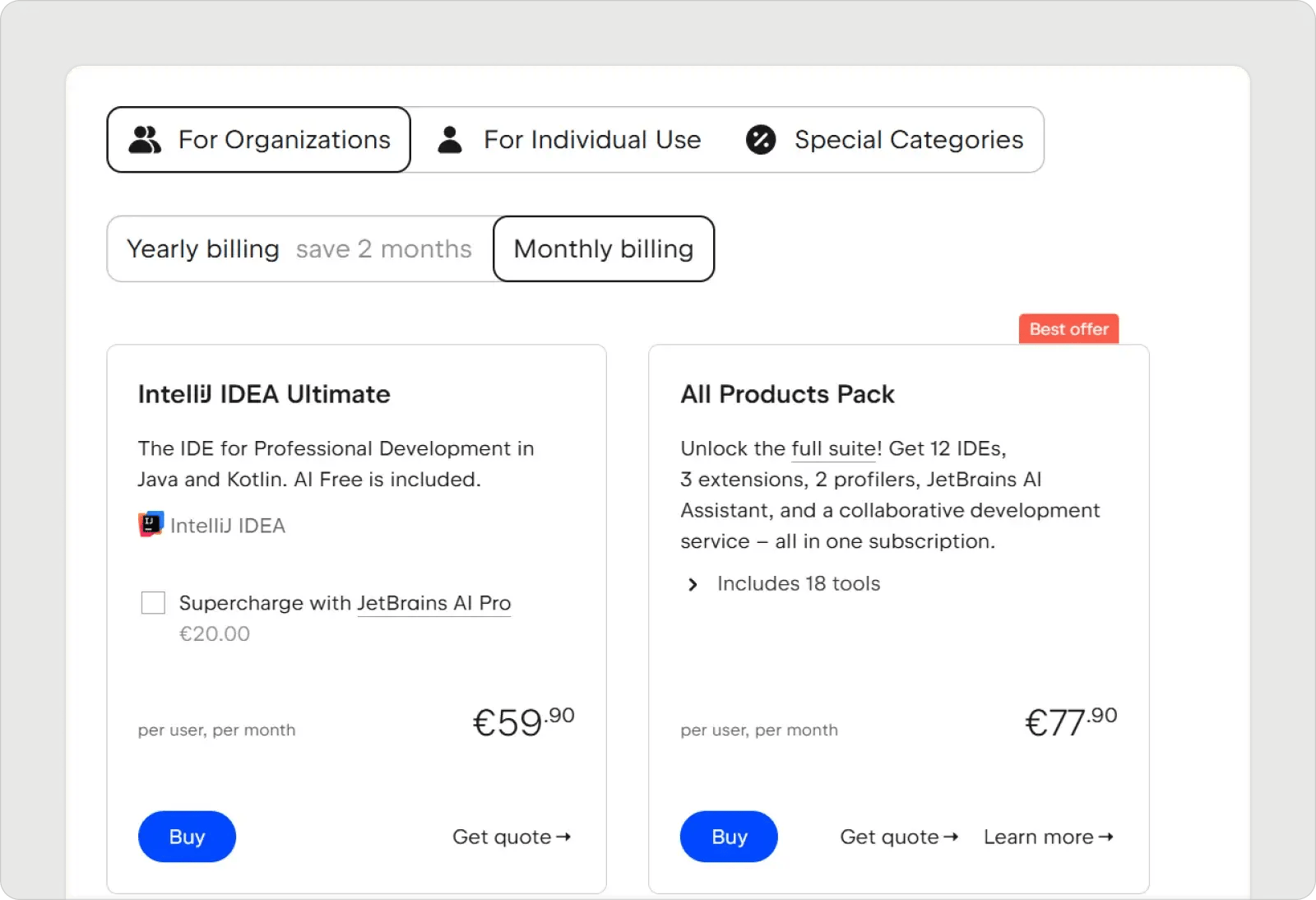Click Learn more for All Products Pack
Screen dimensions: 1316x900
(x=1049, y=837)
